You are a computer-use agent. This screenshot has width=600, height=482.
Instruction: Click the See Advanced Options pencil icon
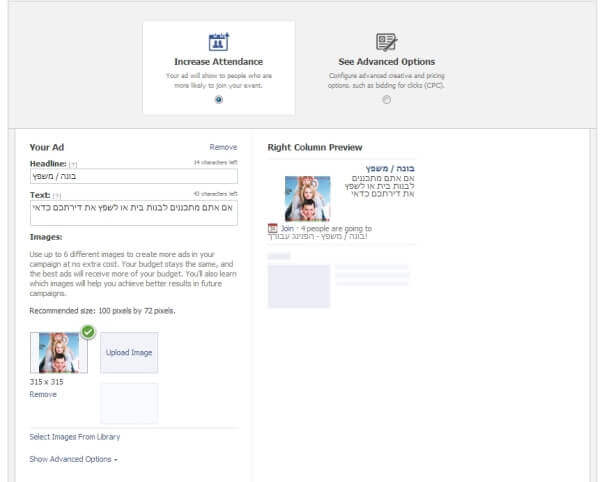coord(386,42)
